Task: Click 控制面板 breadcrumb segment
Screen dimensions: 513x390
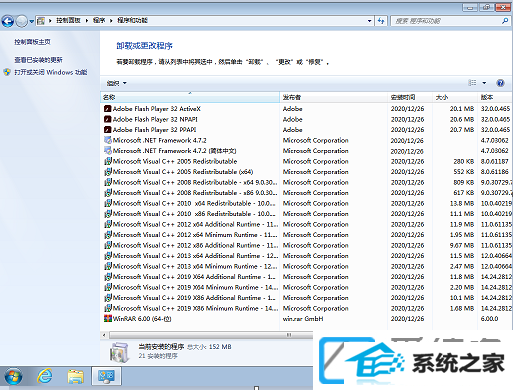Action: pyautogui.click(x=68, y=20)
